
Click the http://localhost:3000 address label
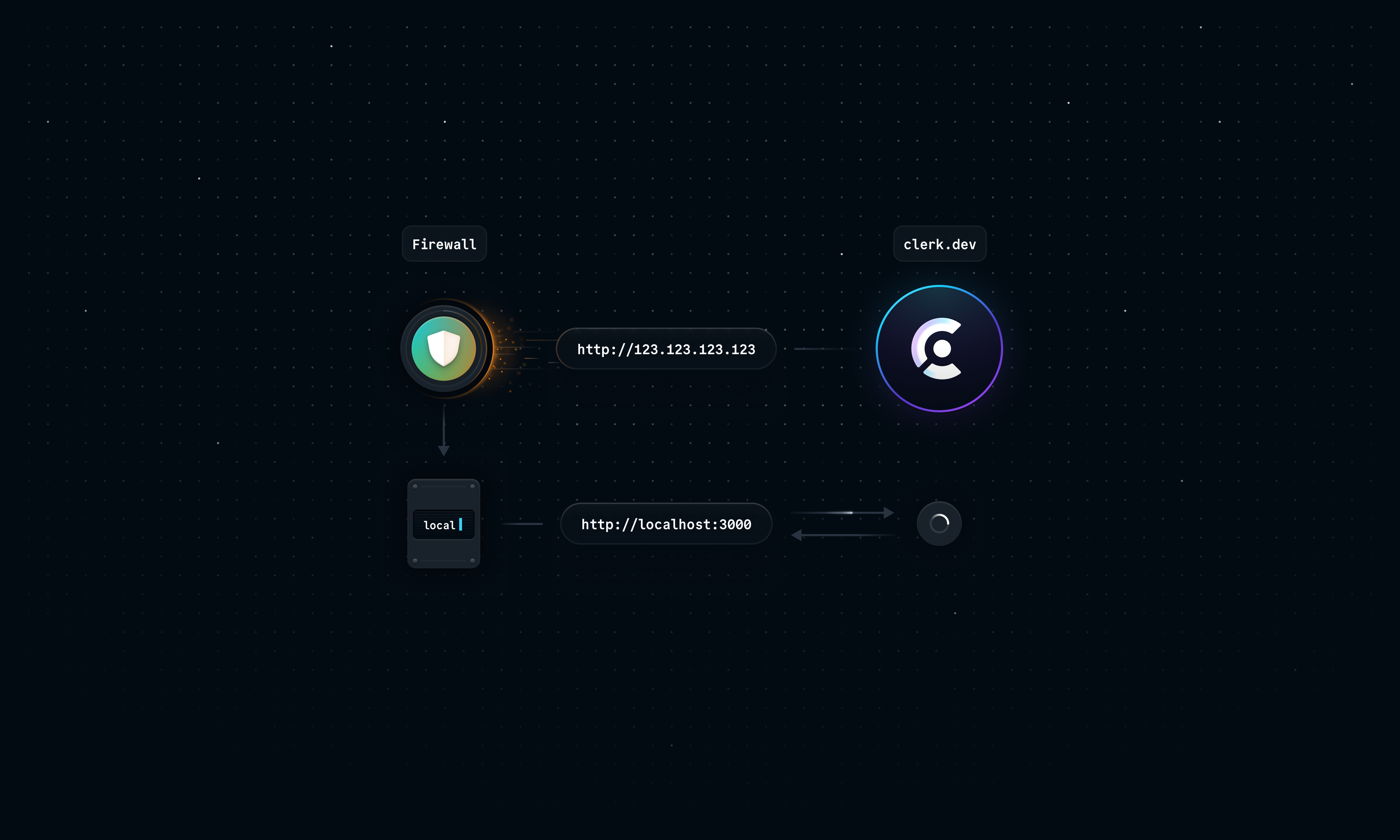coord(665,523)
